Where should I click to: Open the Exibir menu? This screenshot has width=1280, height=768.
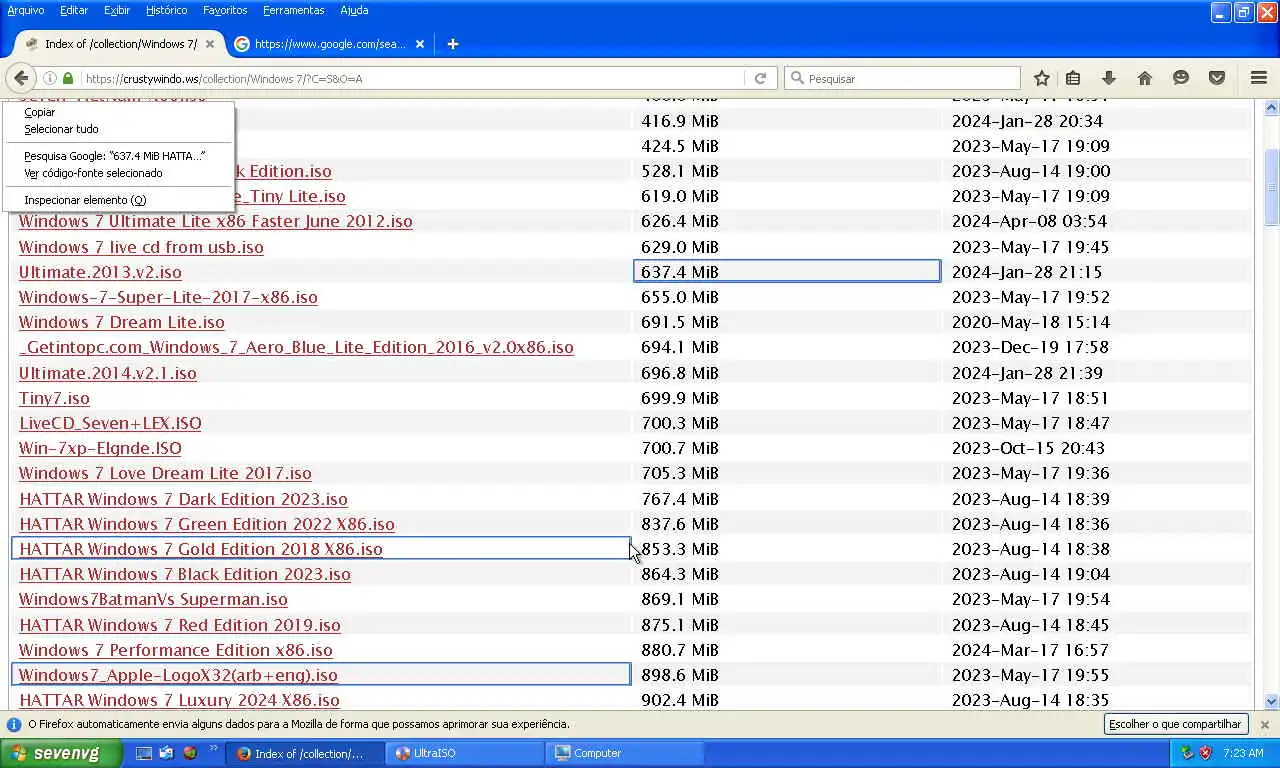[x=117, y=10]
